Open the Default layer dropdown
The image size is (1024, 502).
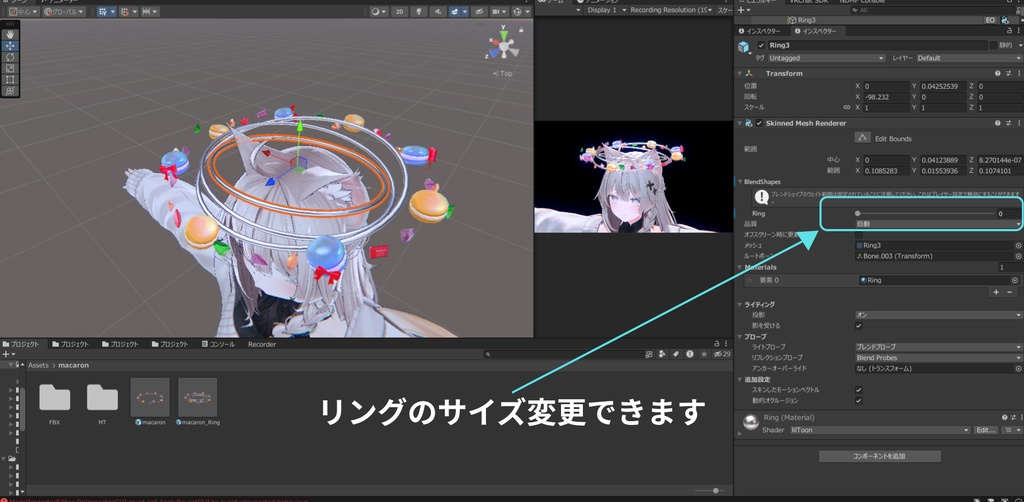pyautogui.click(x=969, y=58)
